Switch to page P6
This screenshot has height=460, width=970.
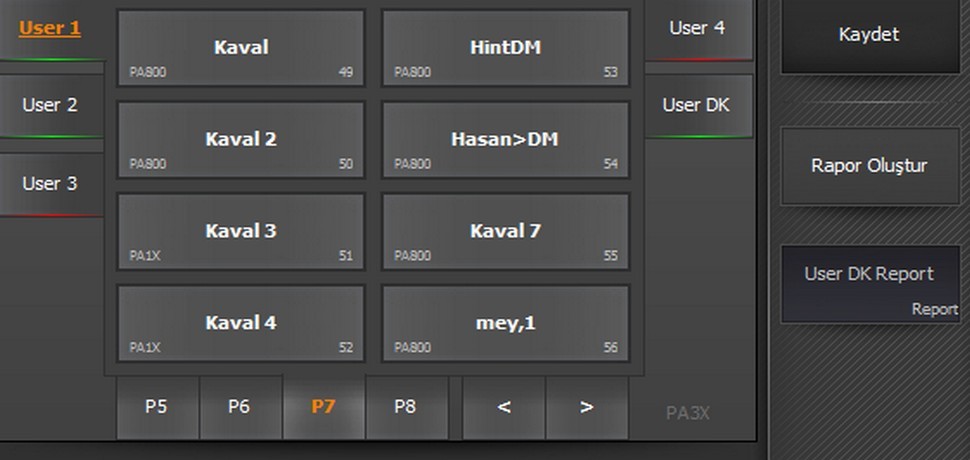point(238,407)
